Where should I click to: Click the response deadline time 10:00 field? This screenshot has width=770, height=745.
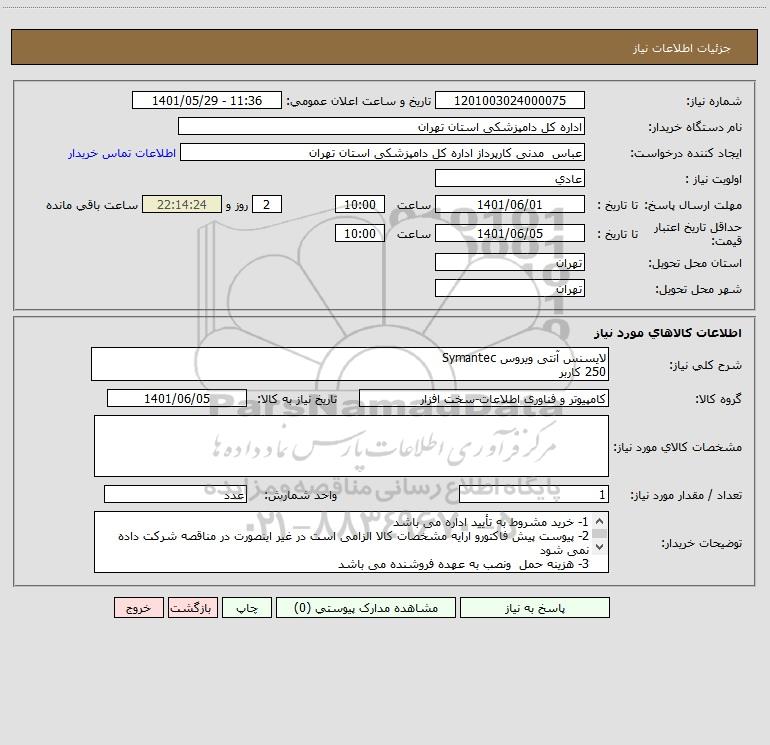tap(359, 204)
